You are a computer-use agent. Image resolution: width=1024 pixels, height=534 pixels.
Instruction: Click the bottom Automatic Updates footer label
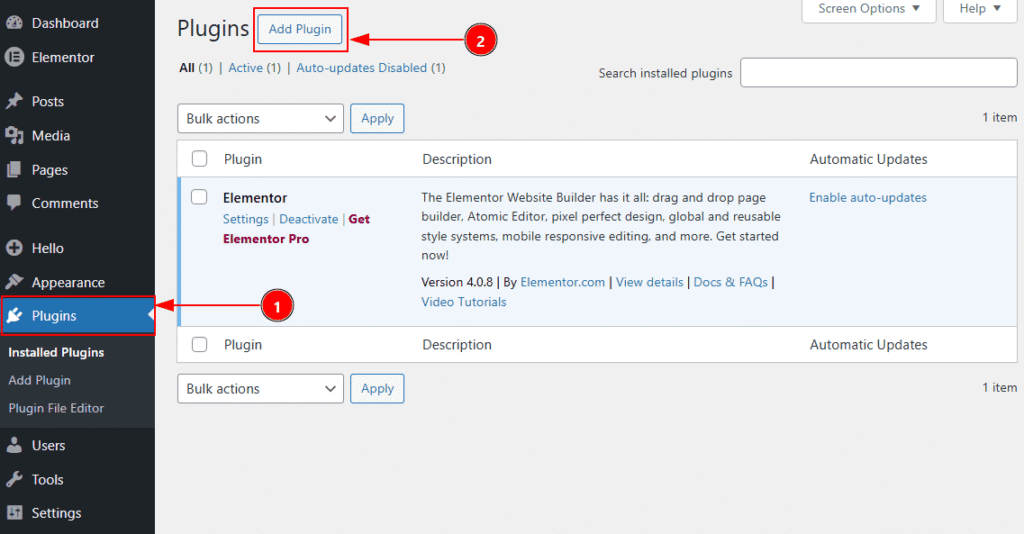point(869,344)
